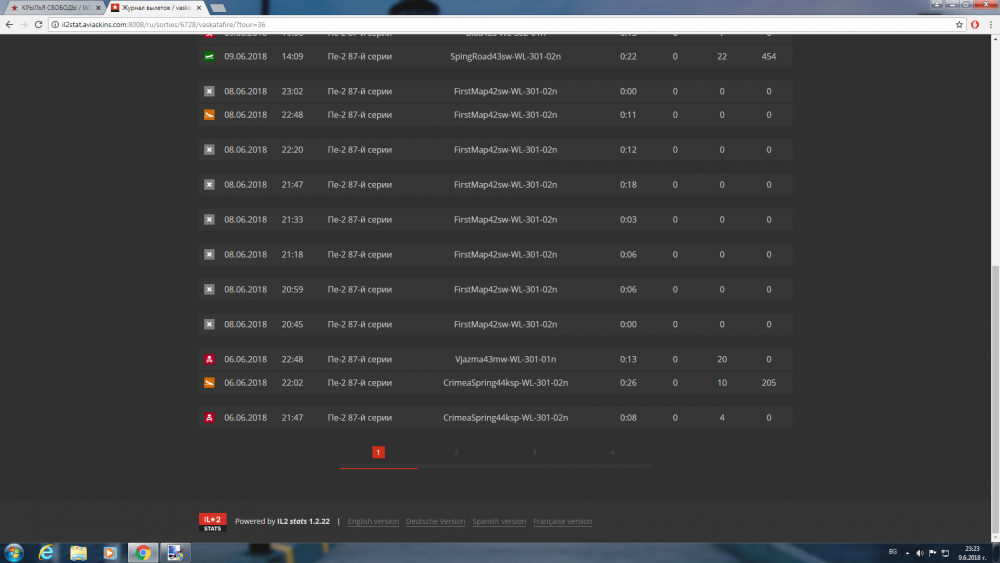Click the flight time 0:26
The height and width of the screenshot is (563, 1000).
click(x=628, y=383)
